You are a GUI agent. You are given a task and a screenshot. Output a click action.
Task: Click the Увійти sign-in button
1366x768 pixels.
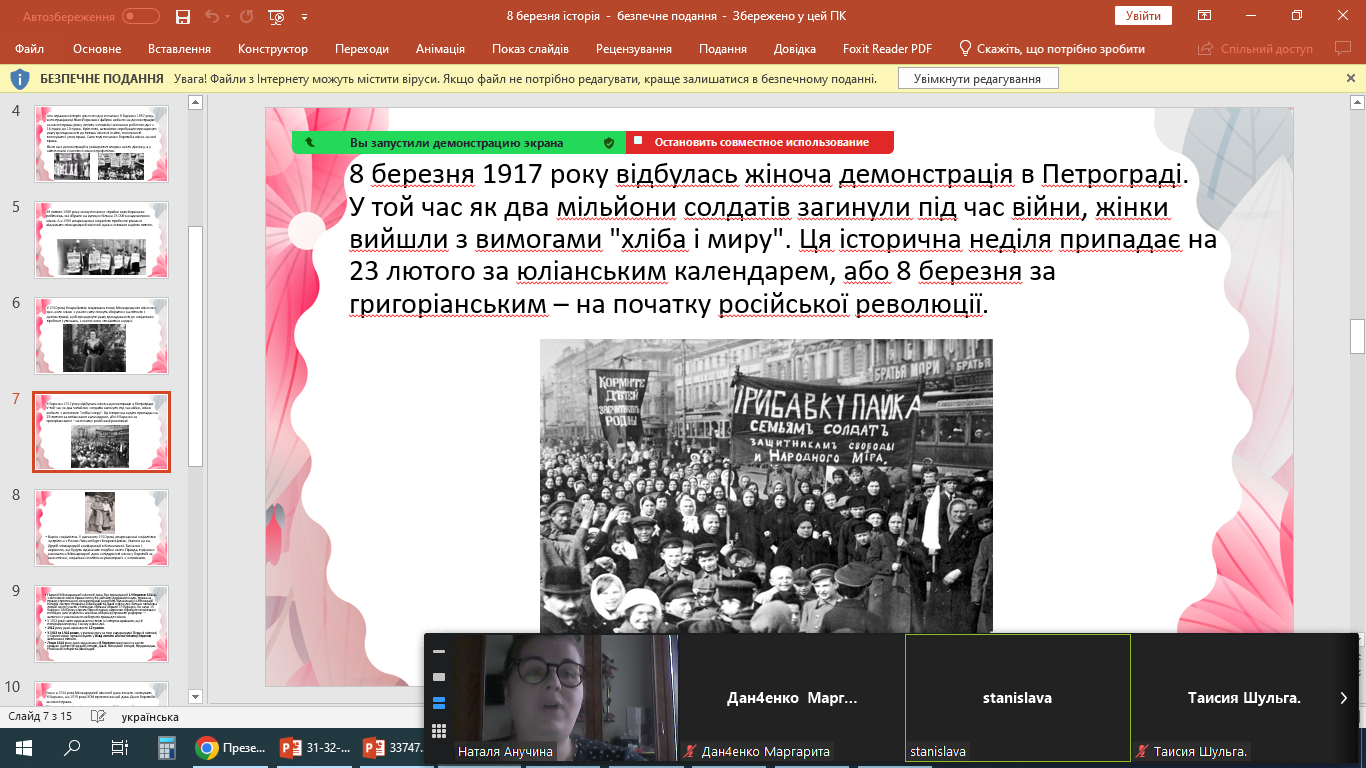[1143, 16]
